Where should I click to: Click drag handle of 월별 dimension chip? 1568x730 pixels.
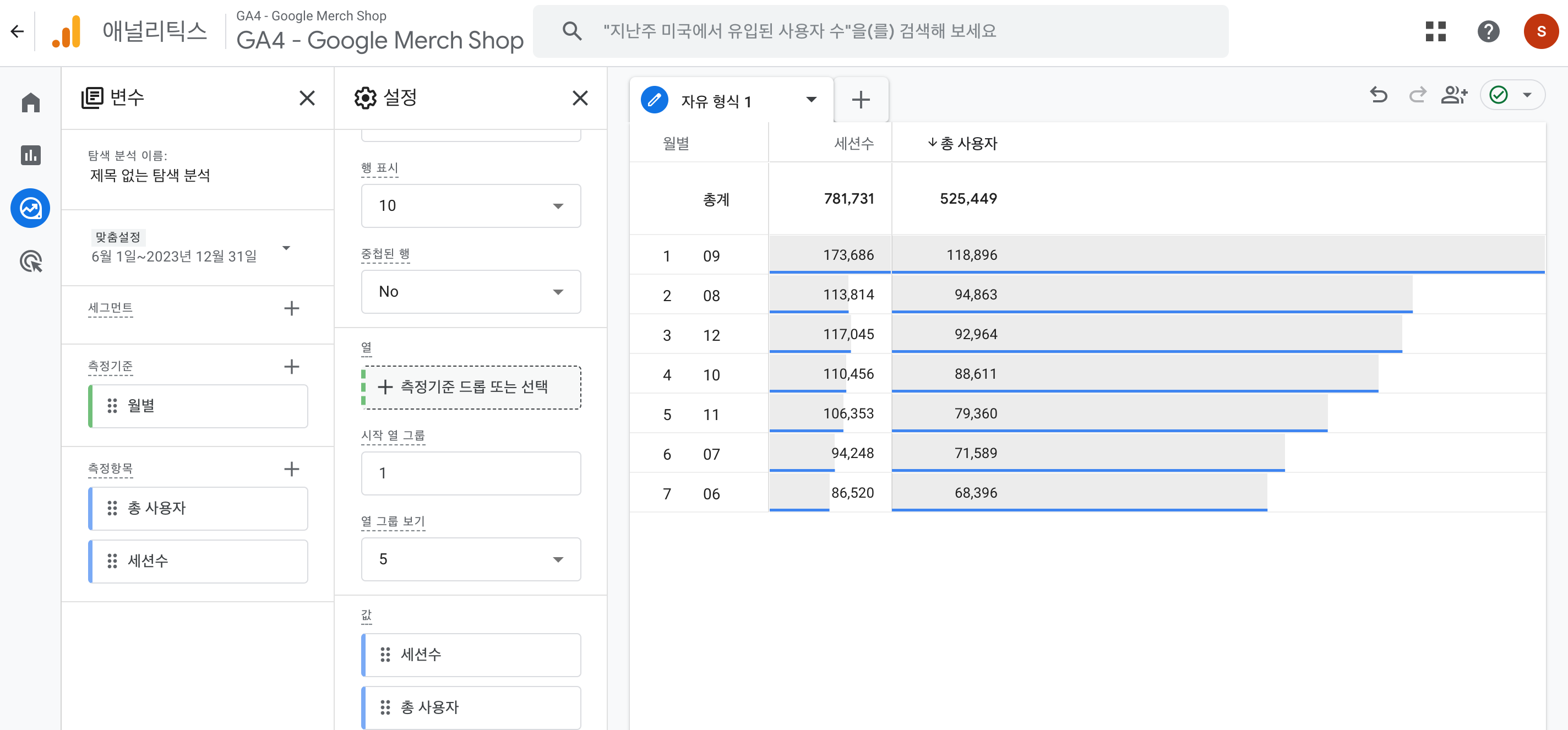112,406
